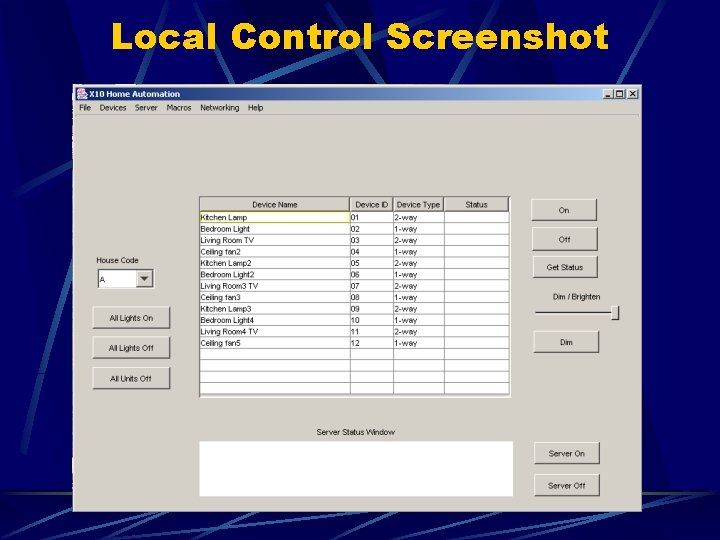Click the All Lights On button
720x540 pixels.
tap(131, 318)
